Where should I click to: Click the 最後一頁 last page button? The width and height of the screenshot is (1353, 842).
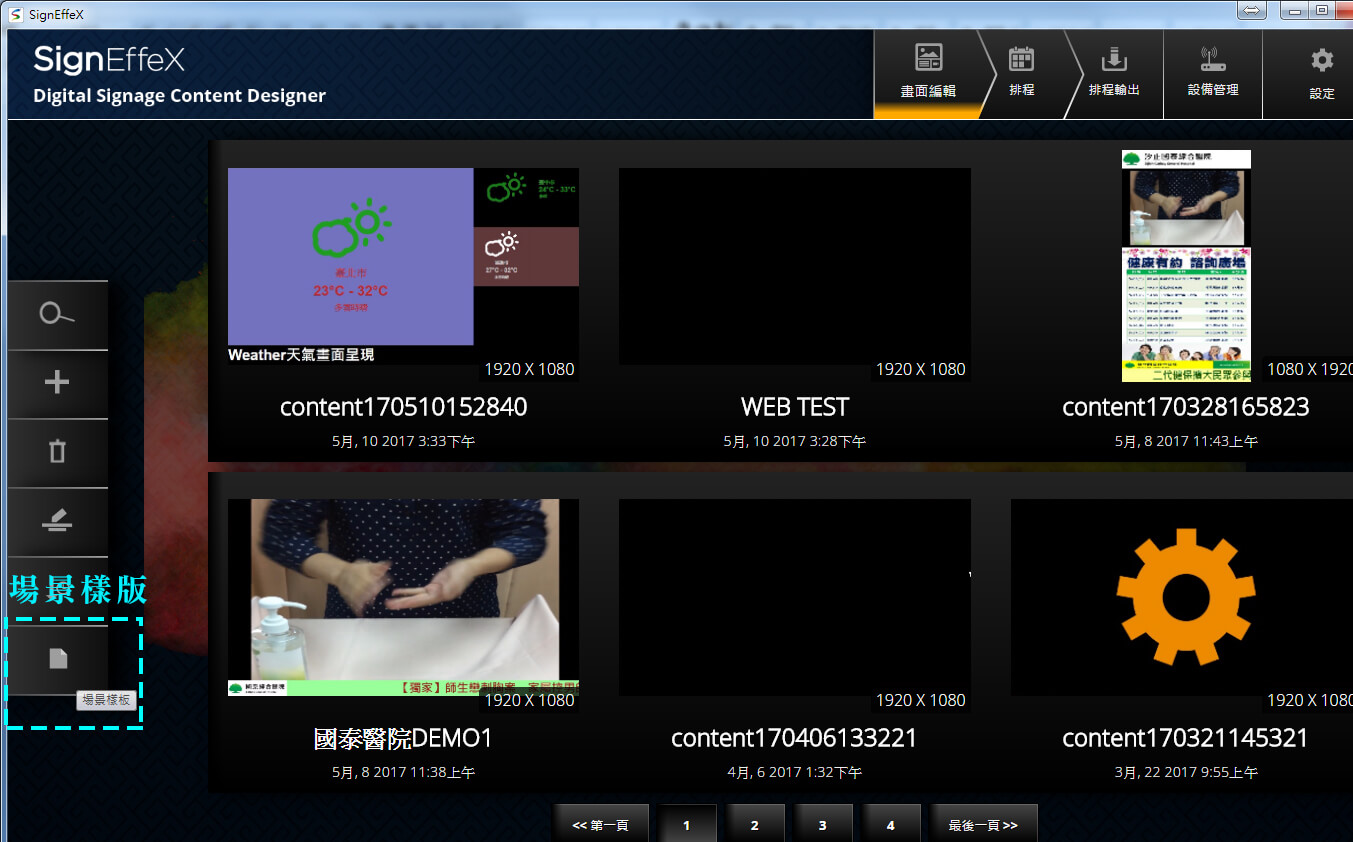[x=983, y=824]
